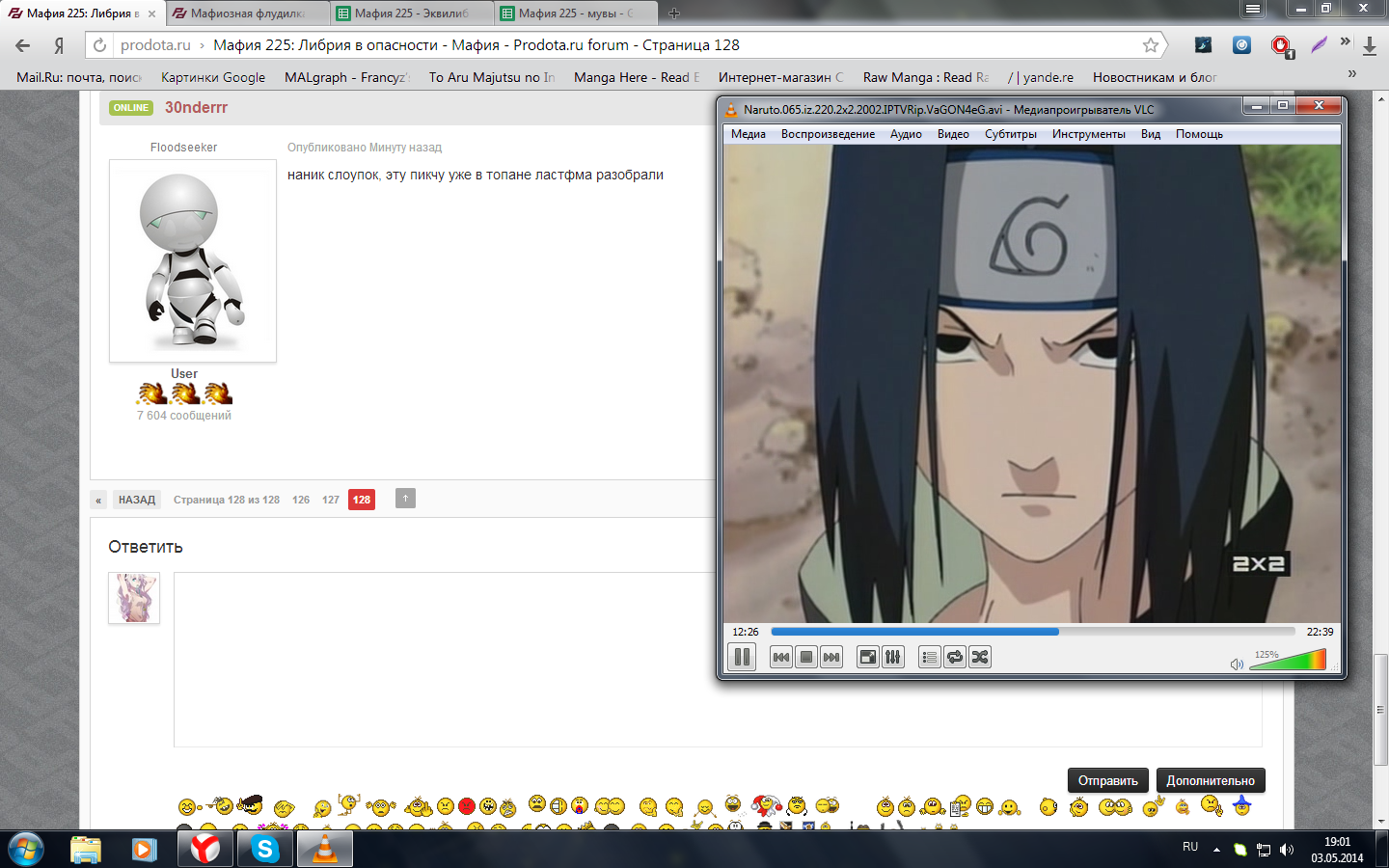Open the 30nderrr user profile link

point(196,107)
